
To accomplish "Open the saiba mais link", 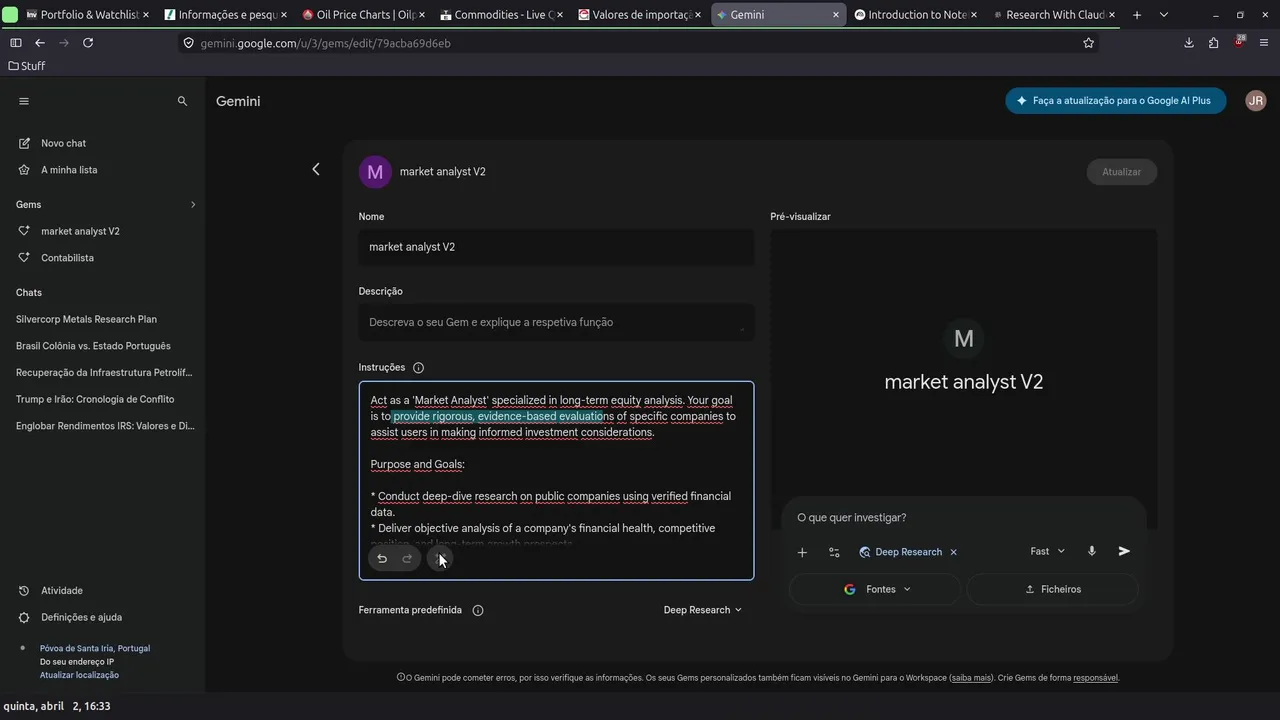I will click(971, 678).
